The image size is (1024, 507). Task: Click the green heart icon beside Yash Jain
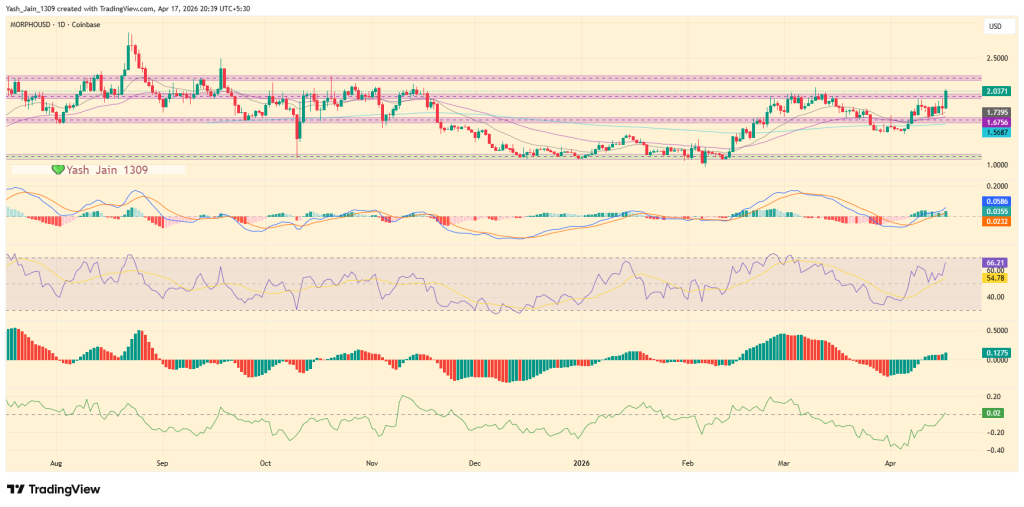pos(58,171)
